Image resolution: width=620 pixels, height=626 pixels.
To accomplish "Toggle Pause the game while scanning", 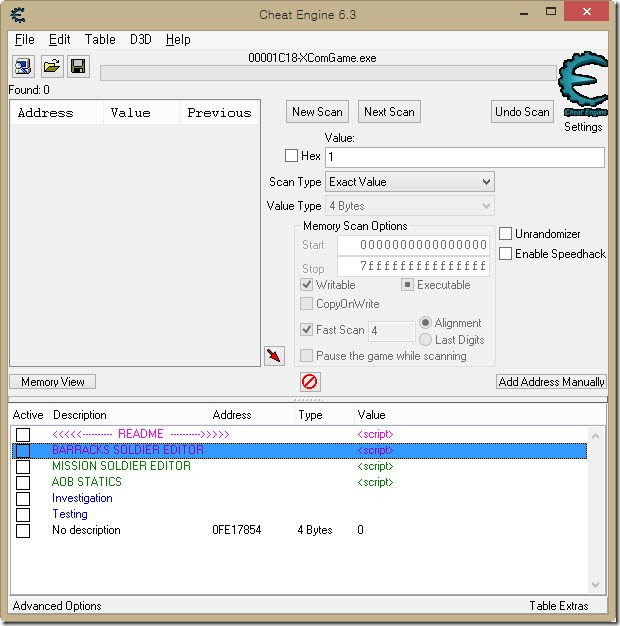I will pos(306,355).
